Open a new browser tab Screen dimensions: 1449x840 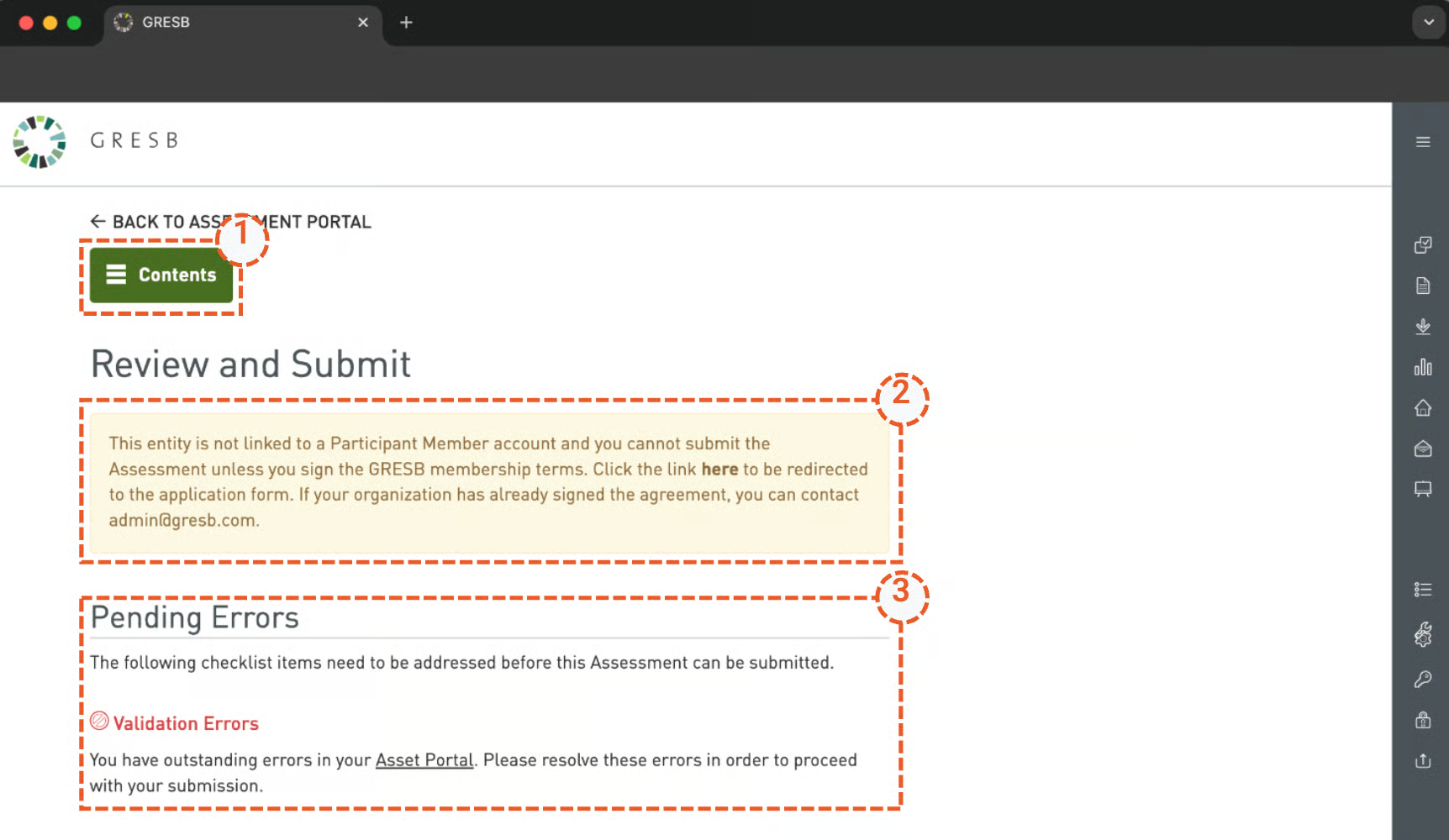(x=406, y=23)
